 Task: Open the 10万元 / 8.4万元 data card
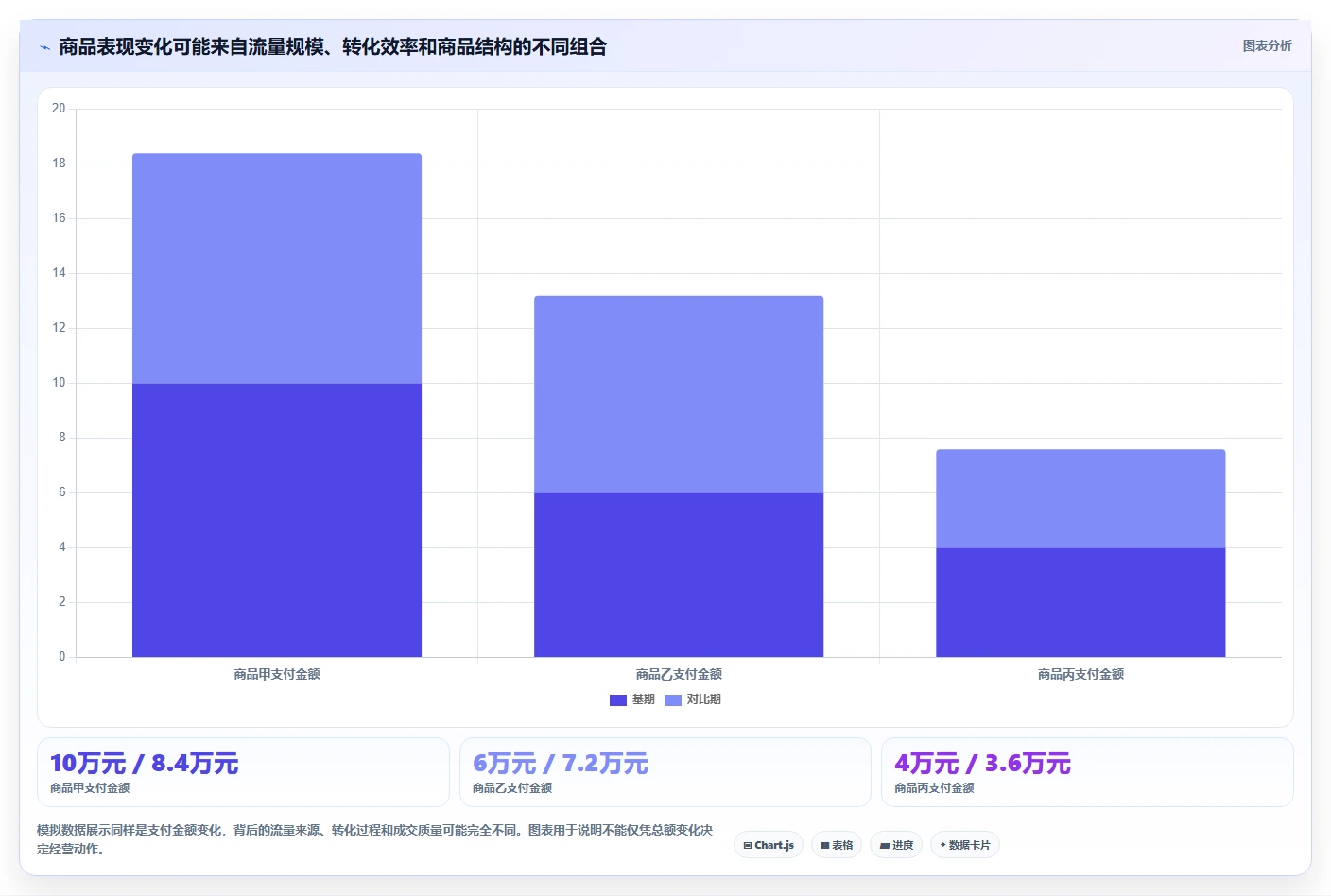pyautogui.click(x=243, y=772)
